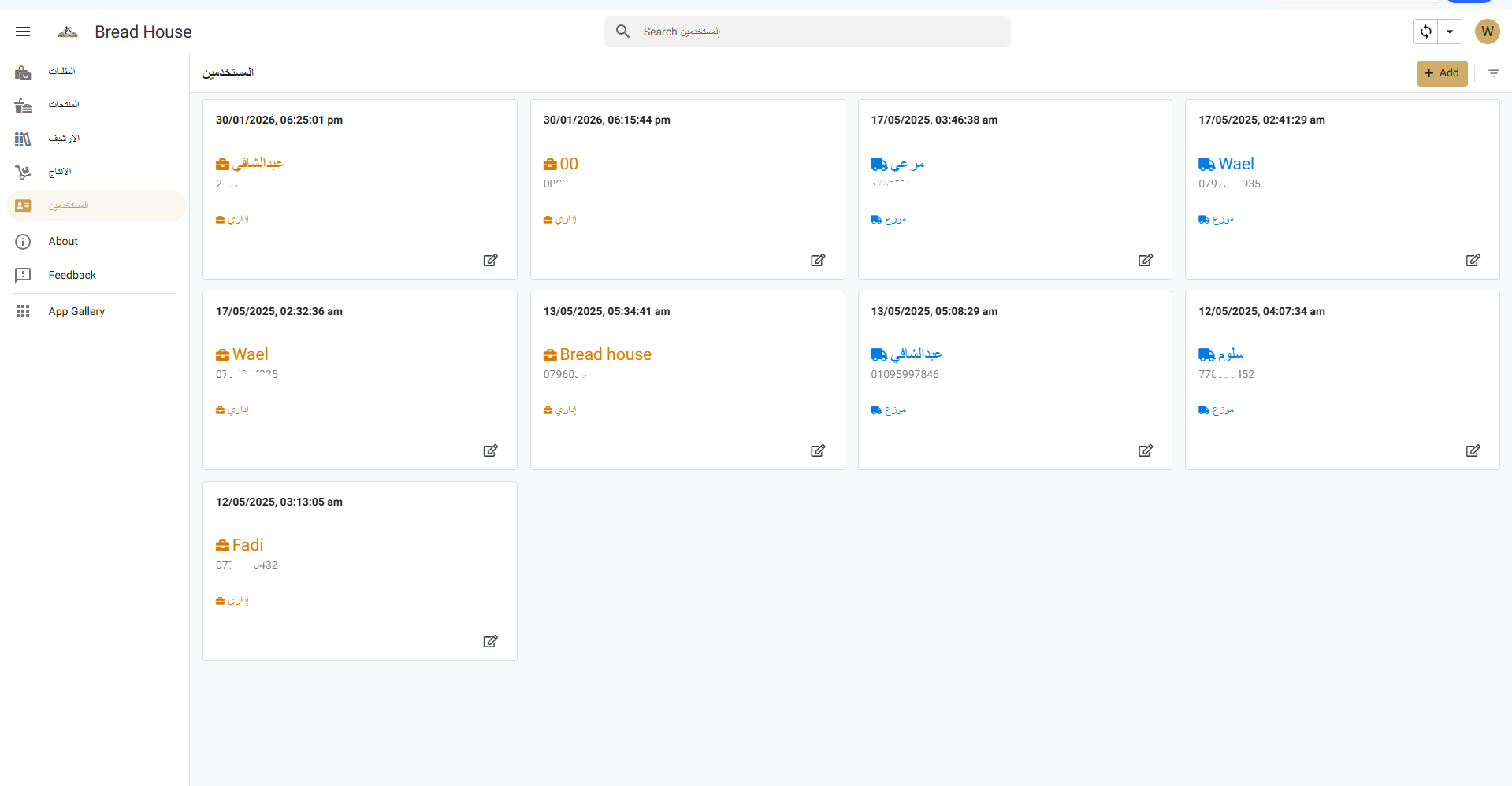Select الانتاج in the sidebar
Image resolution: width=1512 pixels, height=786 pixels.
click(60, 172)
